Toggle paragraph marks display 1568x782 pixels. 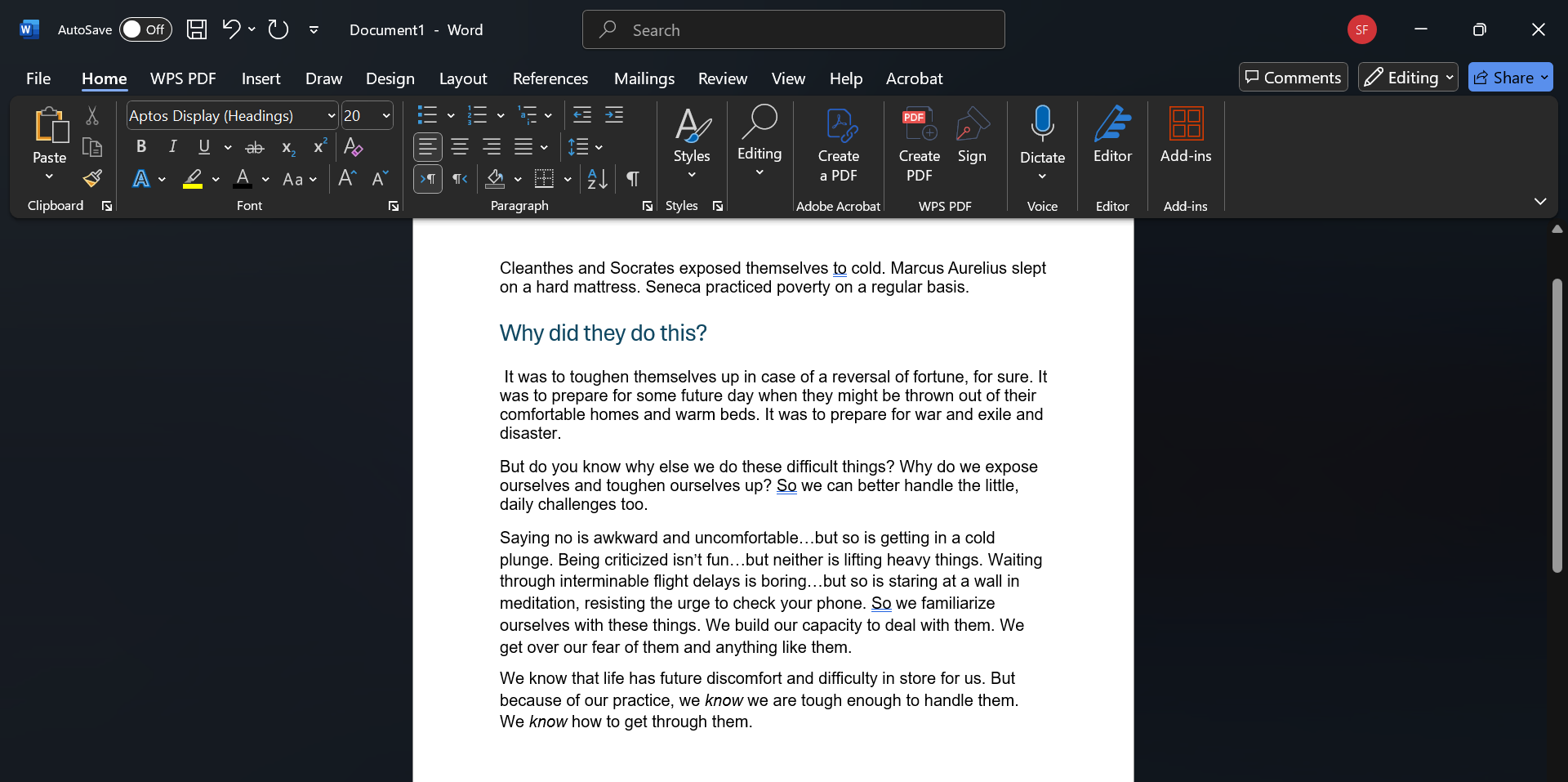pos(633,179)
